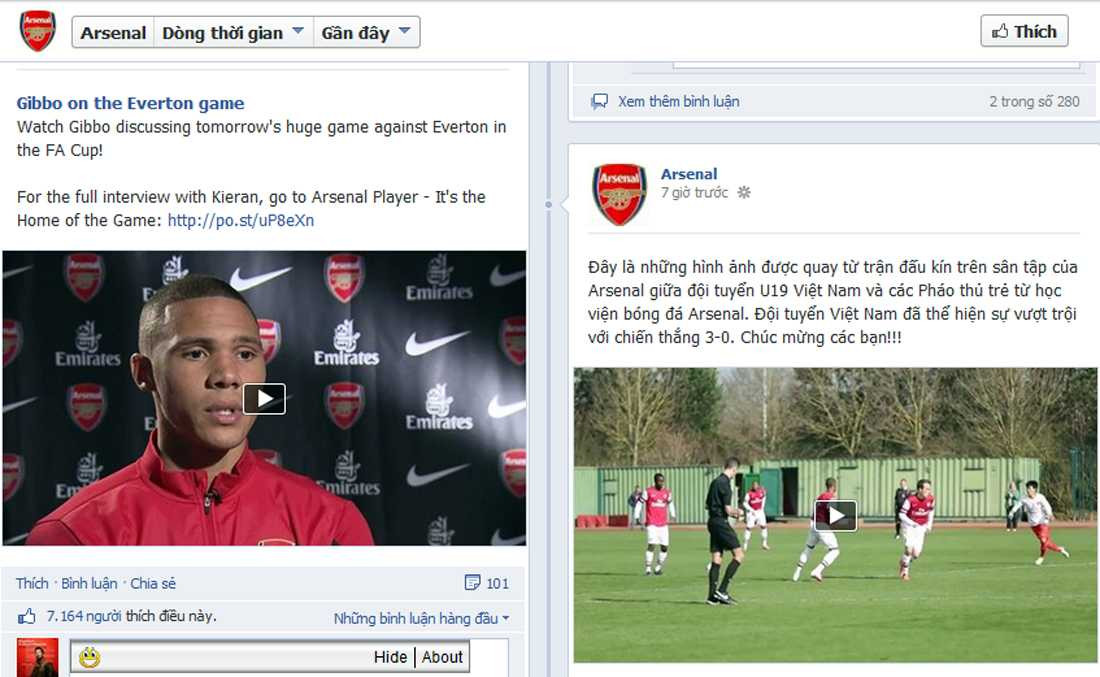This screenshot has width=1100, height=677.
Task: Click the Arsenal crest logo in header
Action: pos(37,32)
